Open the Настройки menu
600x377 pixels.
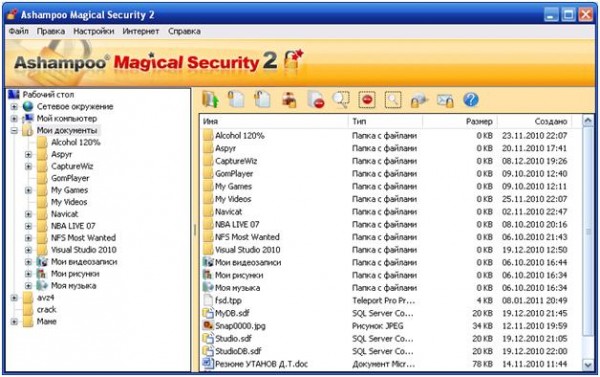(94, 31)
